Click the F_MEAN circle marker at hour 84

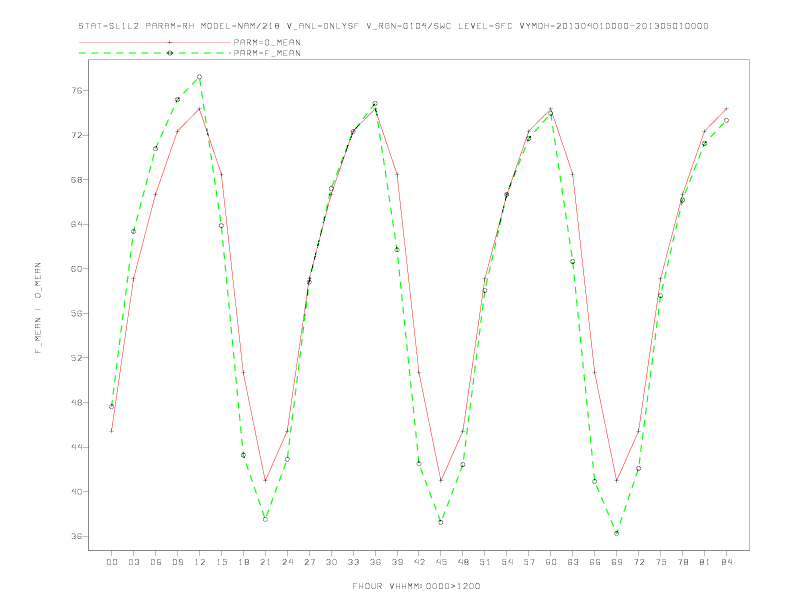click(726, 120)
